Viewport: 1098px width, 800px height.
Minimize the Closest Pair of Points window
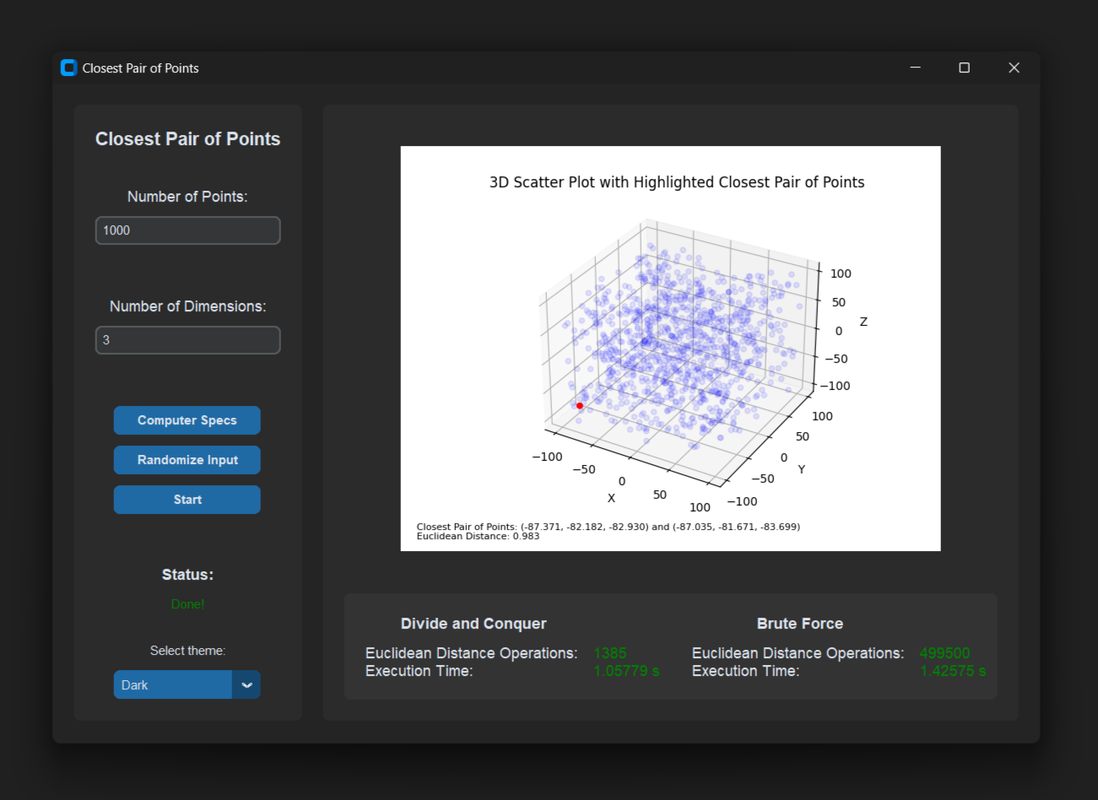tap(915, 68)
